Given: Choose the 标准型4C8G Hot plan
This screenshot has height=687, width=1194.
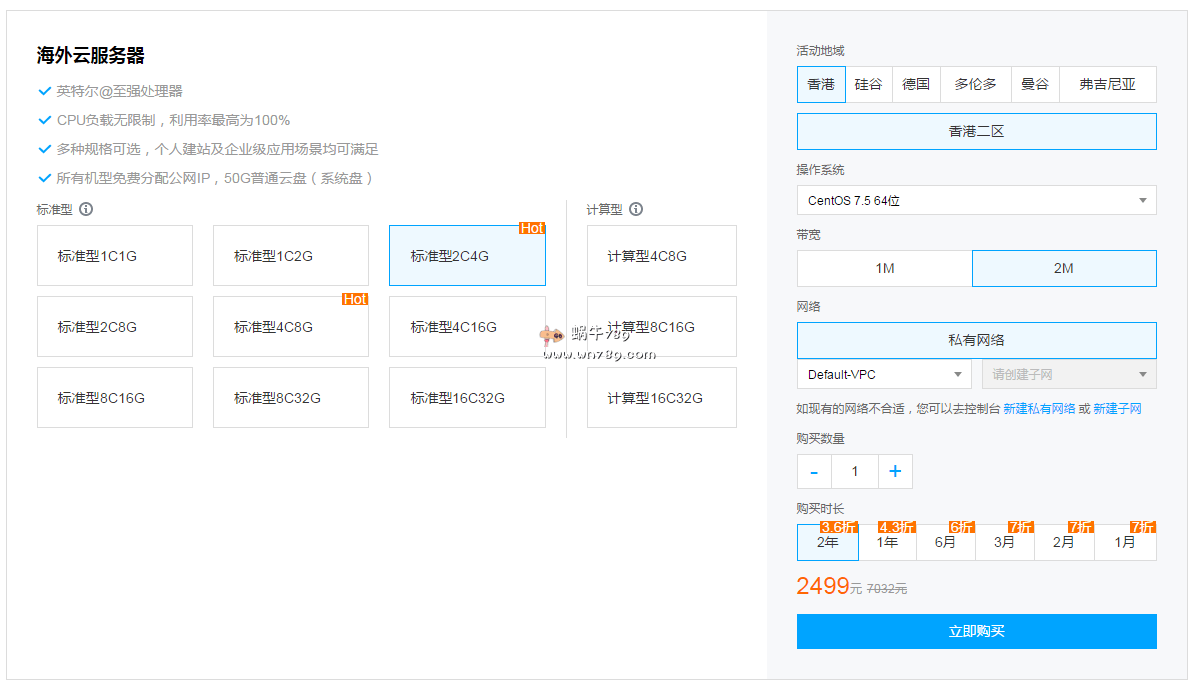Looking at the screenshot, I should click(x=291, y=327).
